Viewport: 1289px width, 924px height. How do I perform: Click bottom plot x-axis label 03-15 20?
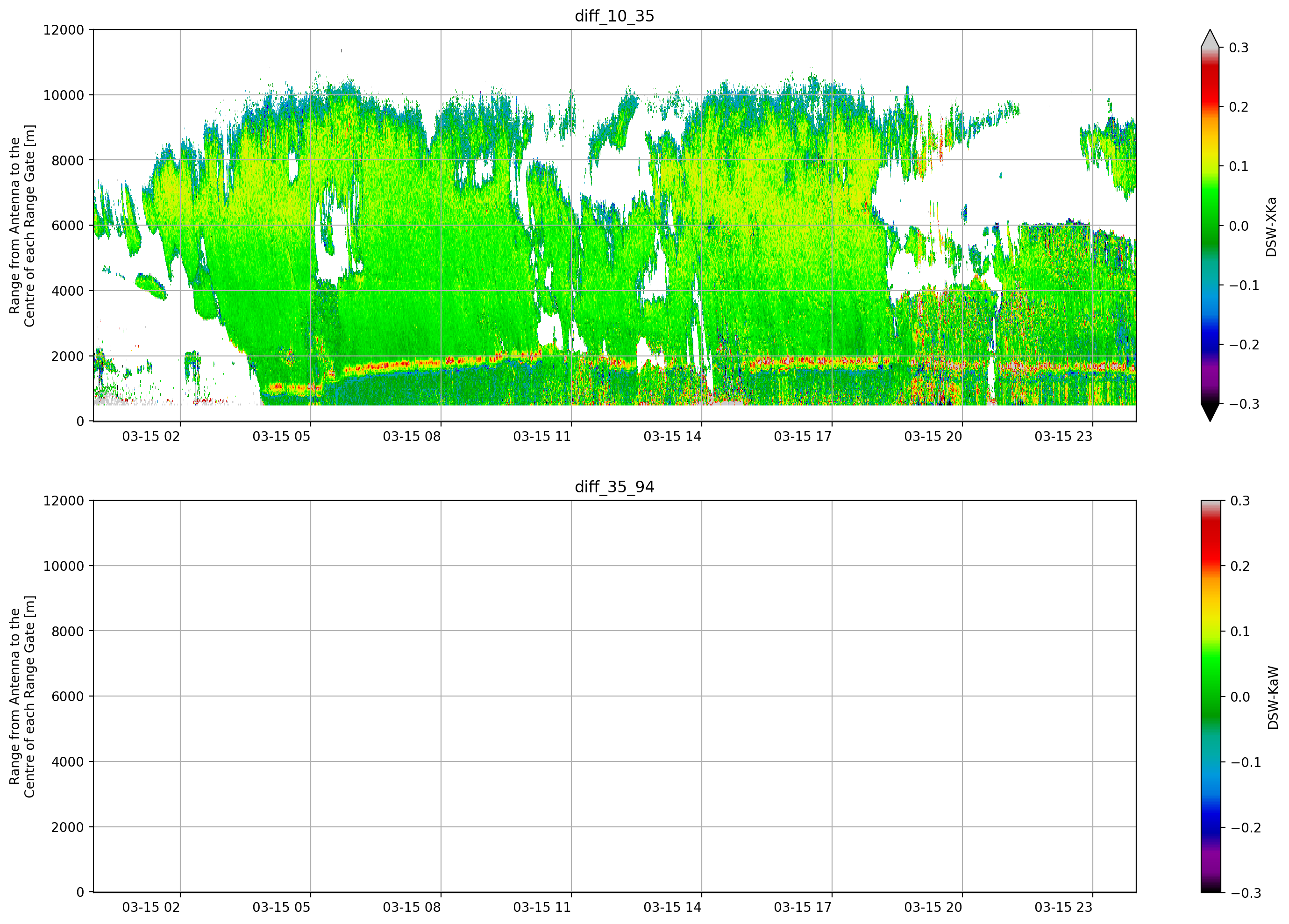933,908
